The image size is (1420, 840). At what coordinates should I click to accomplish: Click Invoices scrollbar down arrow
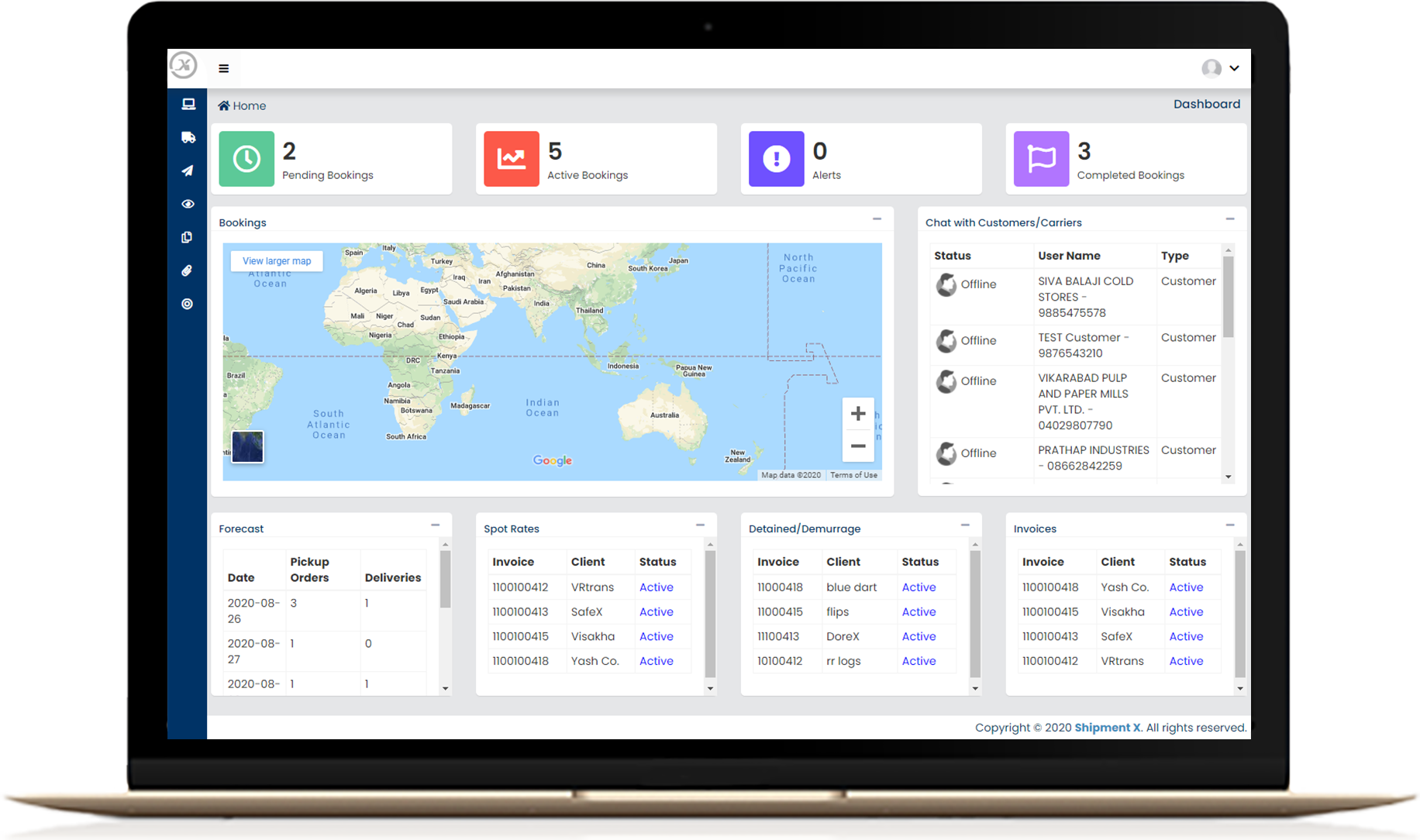point(1240,688)
